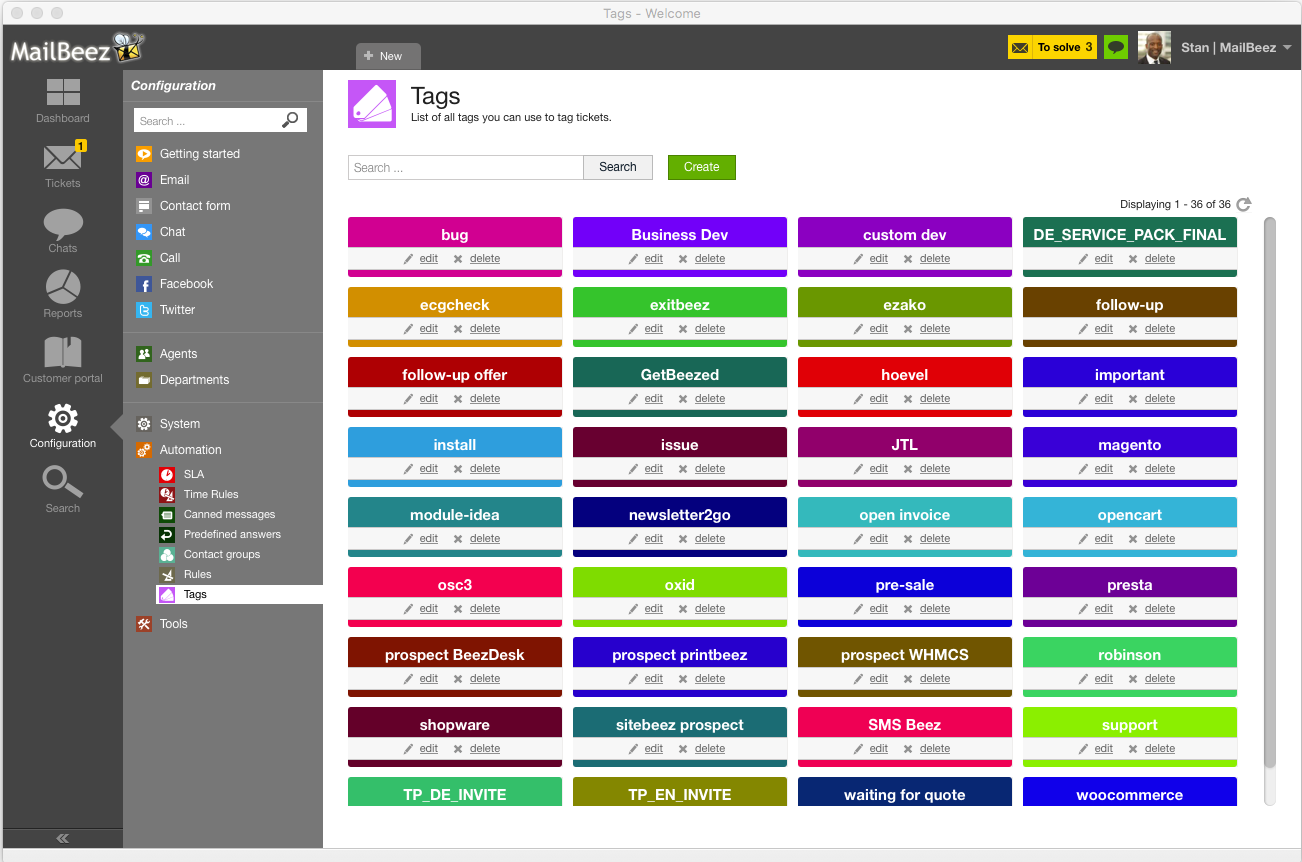Click the waiting for quote tag label

(905, 795)
